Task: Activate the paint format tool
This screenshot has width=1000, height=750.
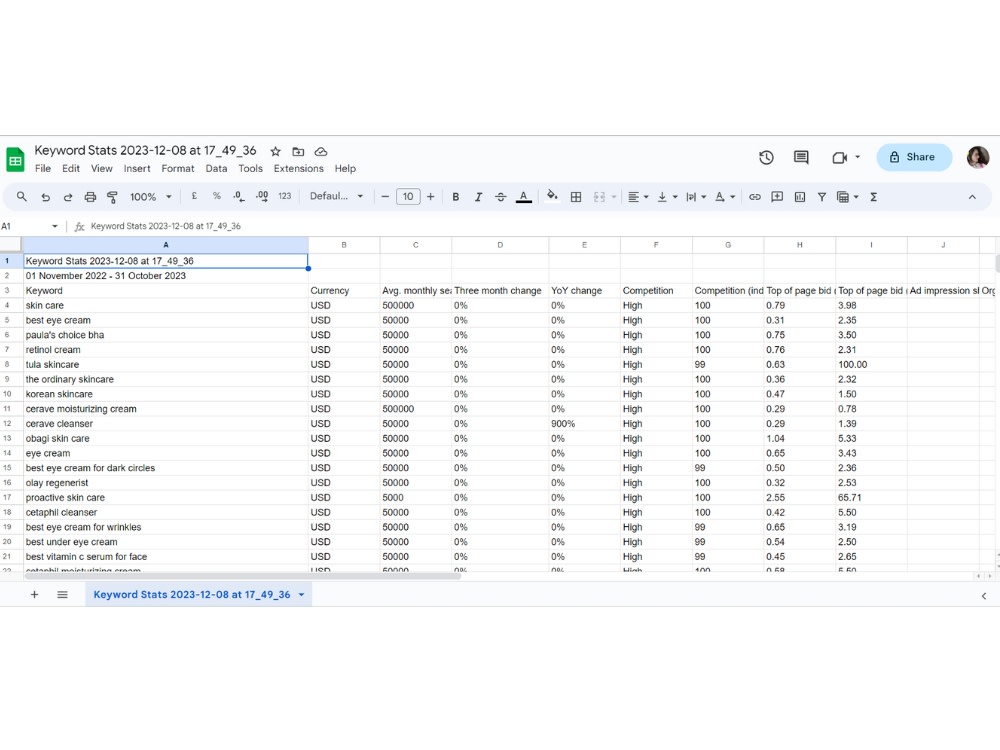Action: [112, 197]
